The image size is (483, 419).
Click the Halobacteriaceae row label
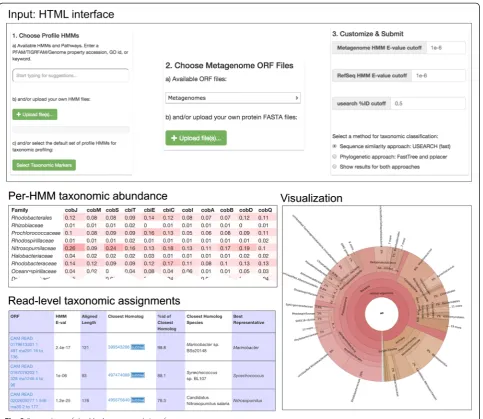click(x=32, y=256)
